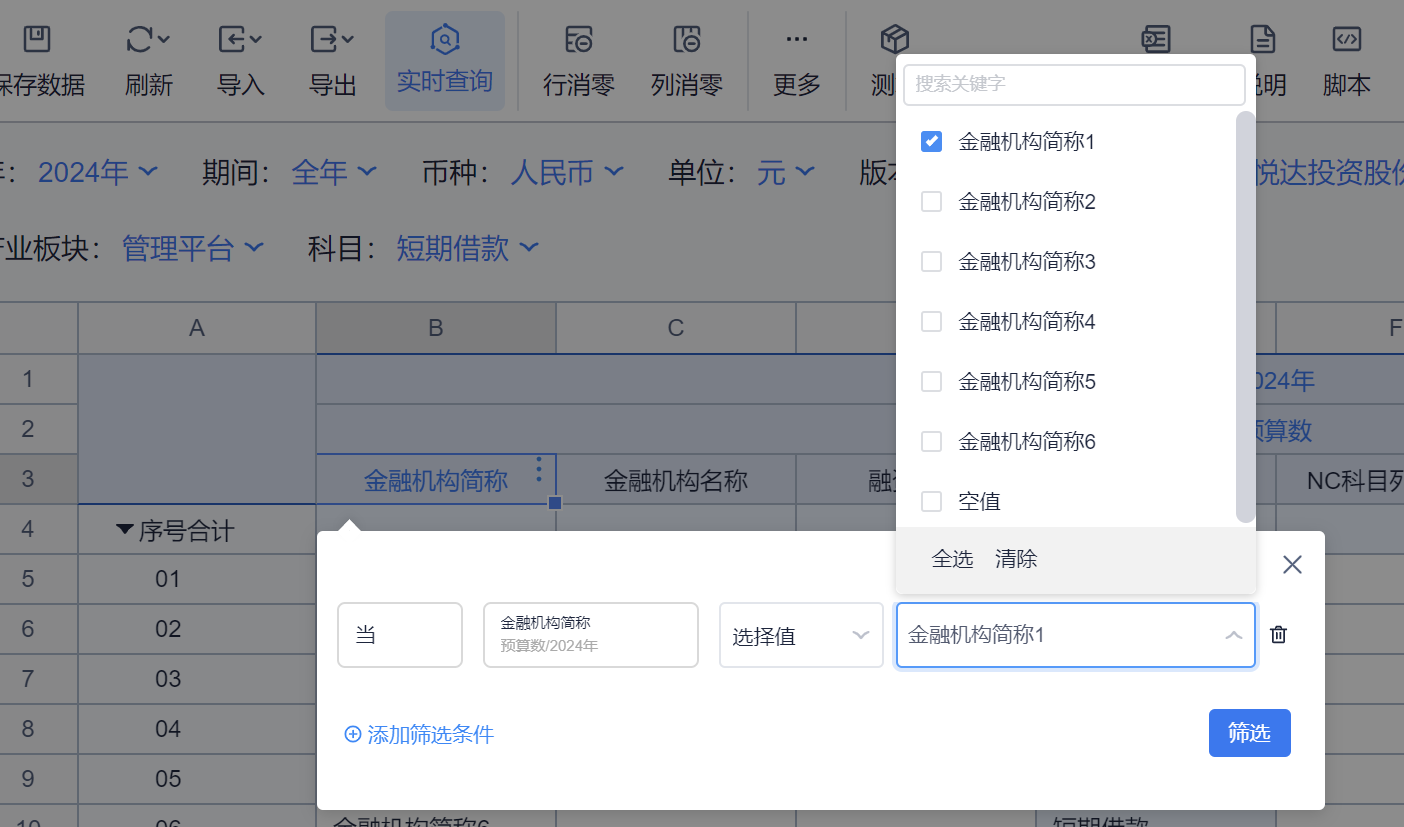Open the Script (脚本) toolbar icon

pos(1346,40)
